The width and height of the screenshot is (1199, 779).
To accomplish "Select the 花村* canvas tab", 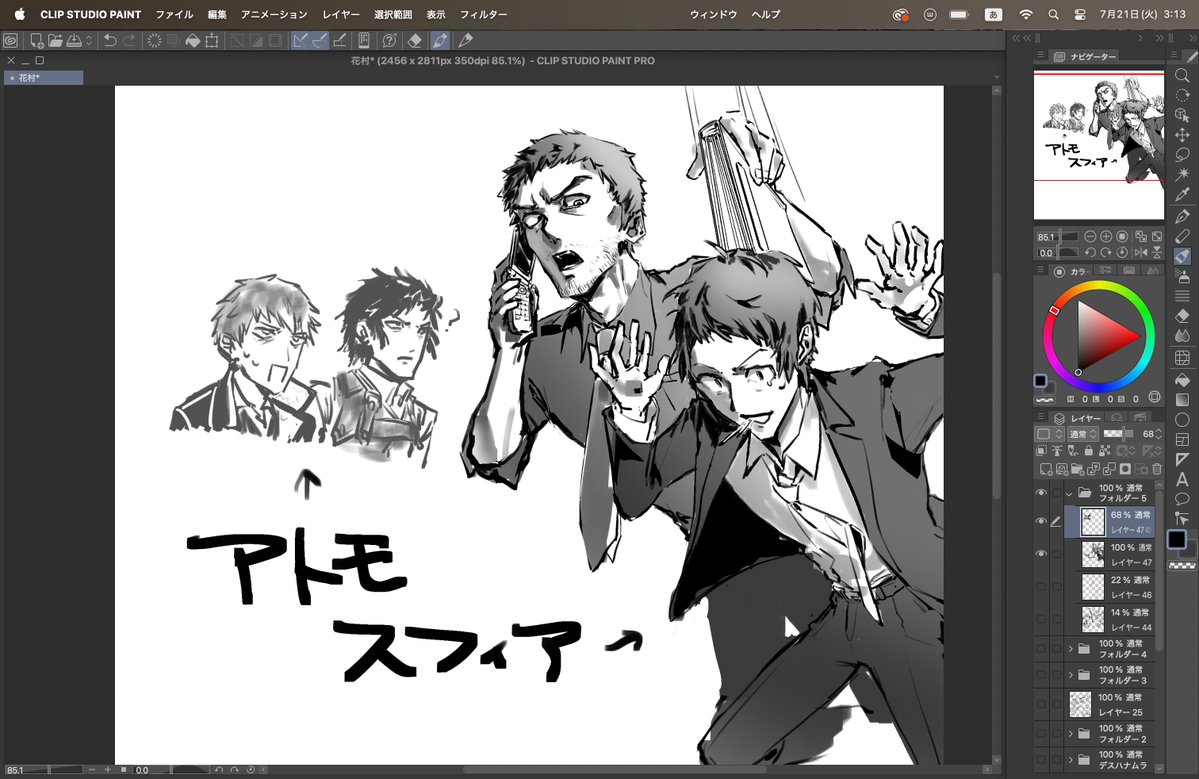I will pyautogui.click(x=44, y=78).
